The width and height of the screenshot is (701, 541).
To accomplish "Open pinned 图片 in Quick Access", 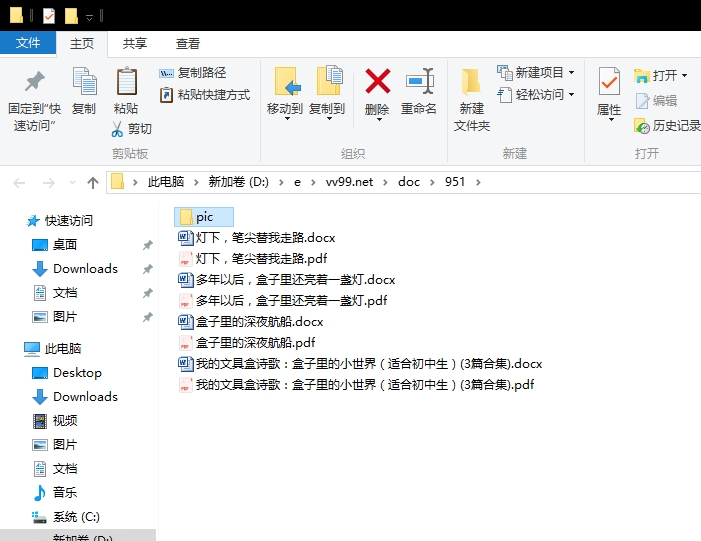I will pyautogui.click(x=55, y=317).
